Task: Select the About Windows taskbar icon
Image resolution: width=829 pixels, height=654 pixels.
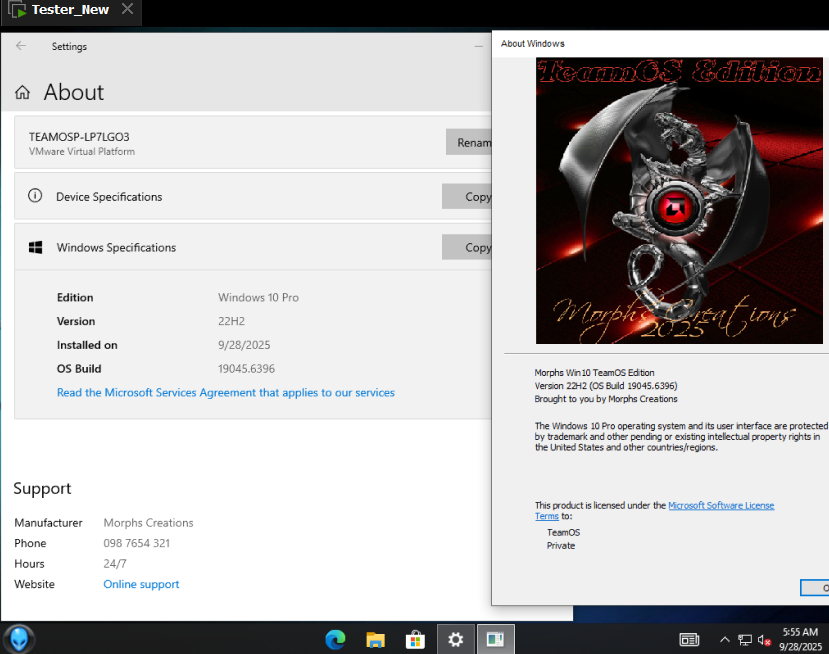Action: [495, 639]
